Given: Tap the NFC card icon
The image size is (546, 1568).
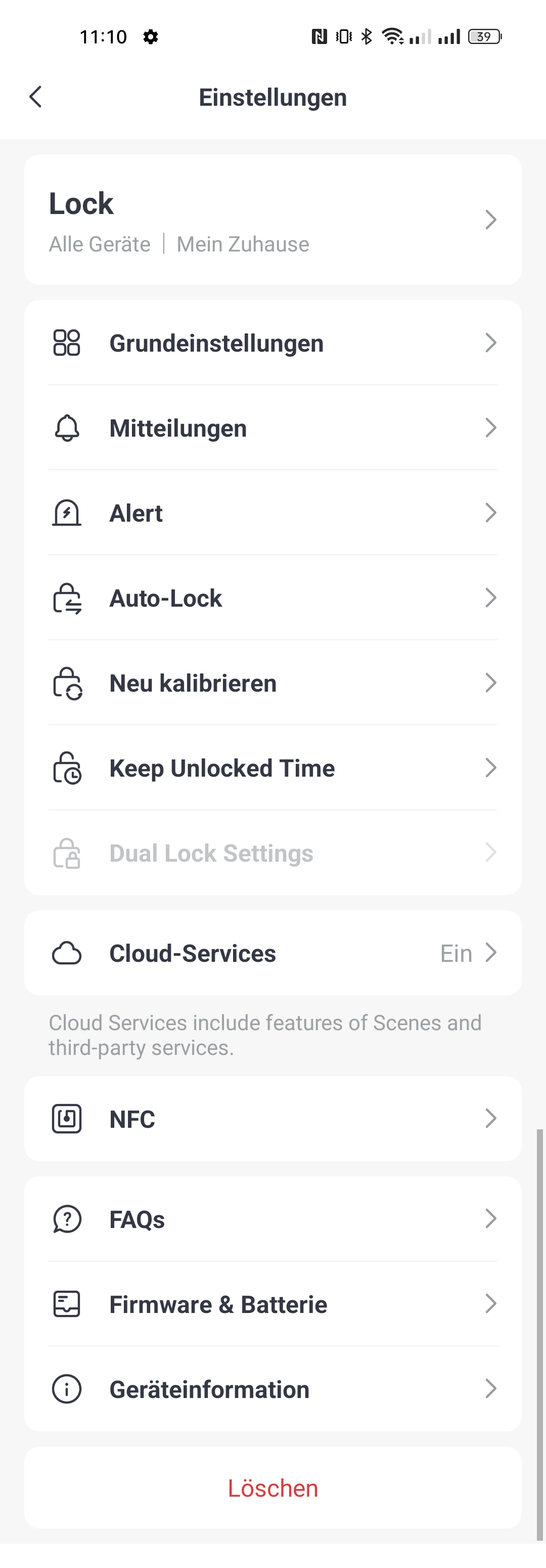Looking at the screenshot, I should pos(67,1119).
